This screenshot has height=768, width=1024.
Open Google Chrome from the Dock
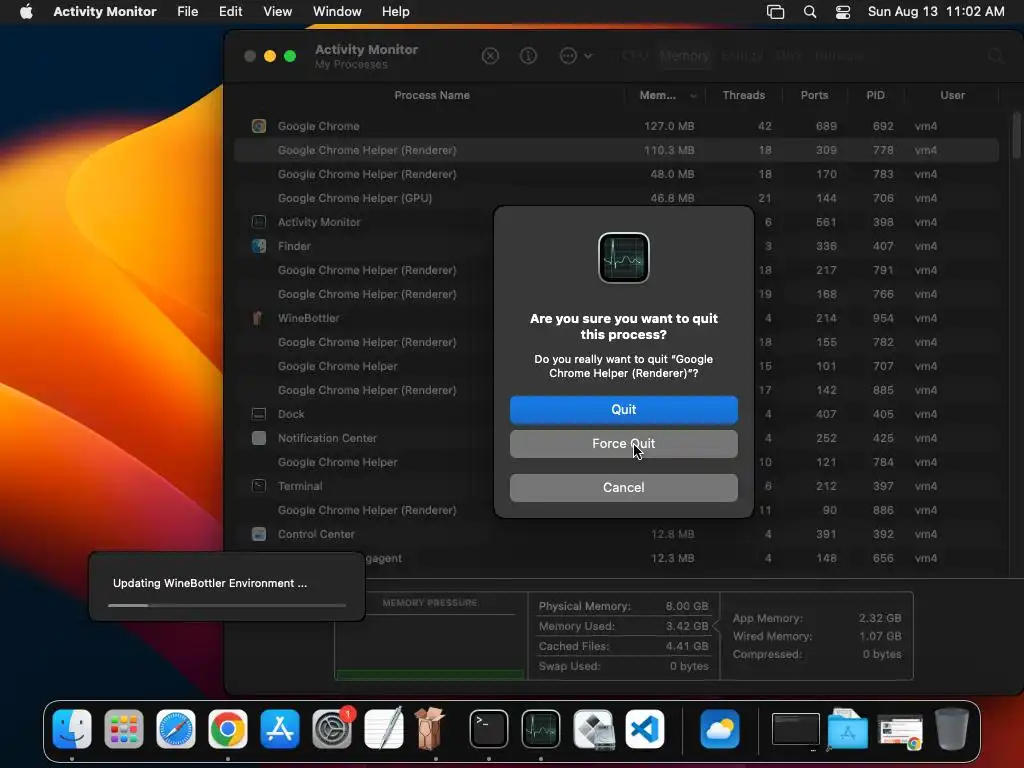coord(227,729)
